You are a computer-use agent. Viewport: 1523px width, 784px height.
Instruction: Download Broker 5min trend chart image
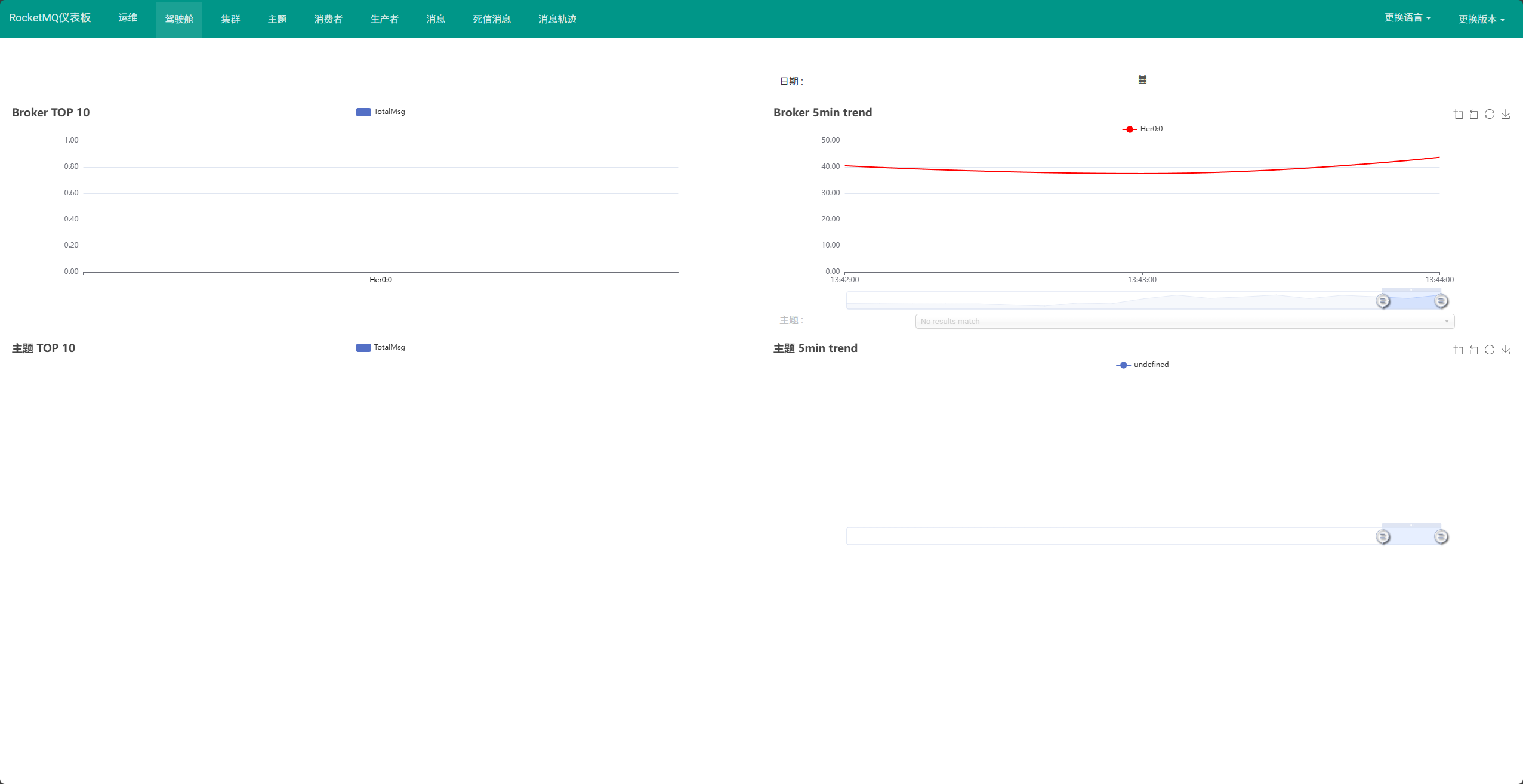[1506, 114]
